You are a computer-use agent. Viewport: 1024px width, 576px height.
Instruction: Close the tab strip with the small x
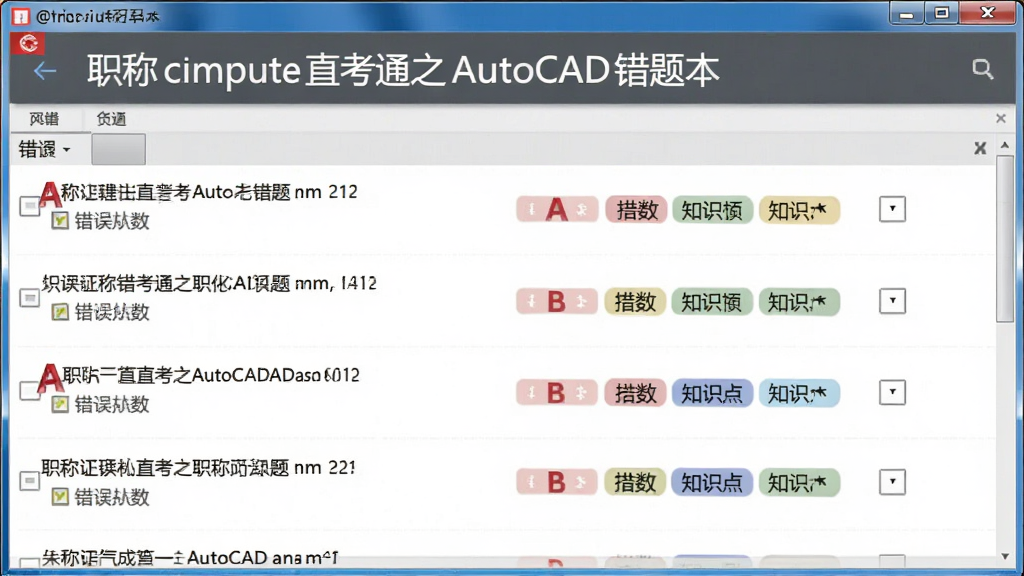(1000, 118)
